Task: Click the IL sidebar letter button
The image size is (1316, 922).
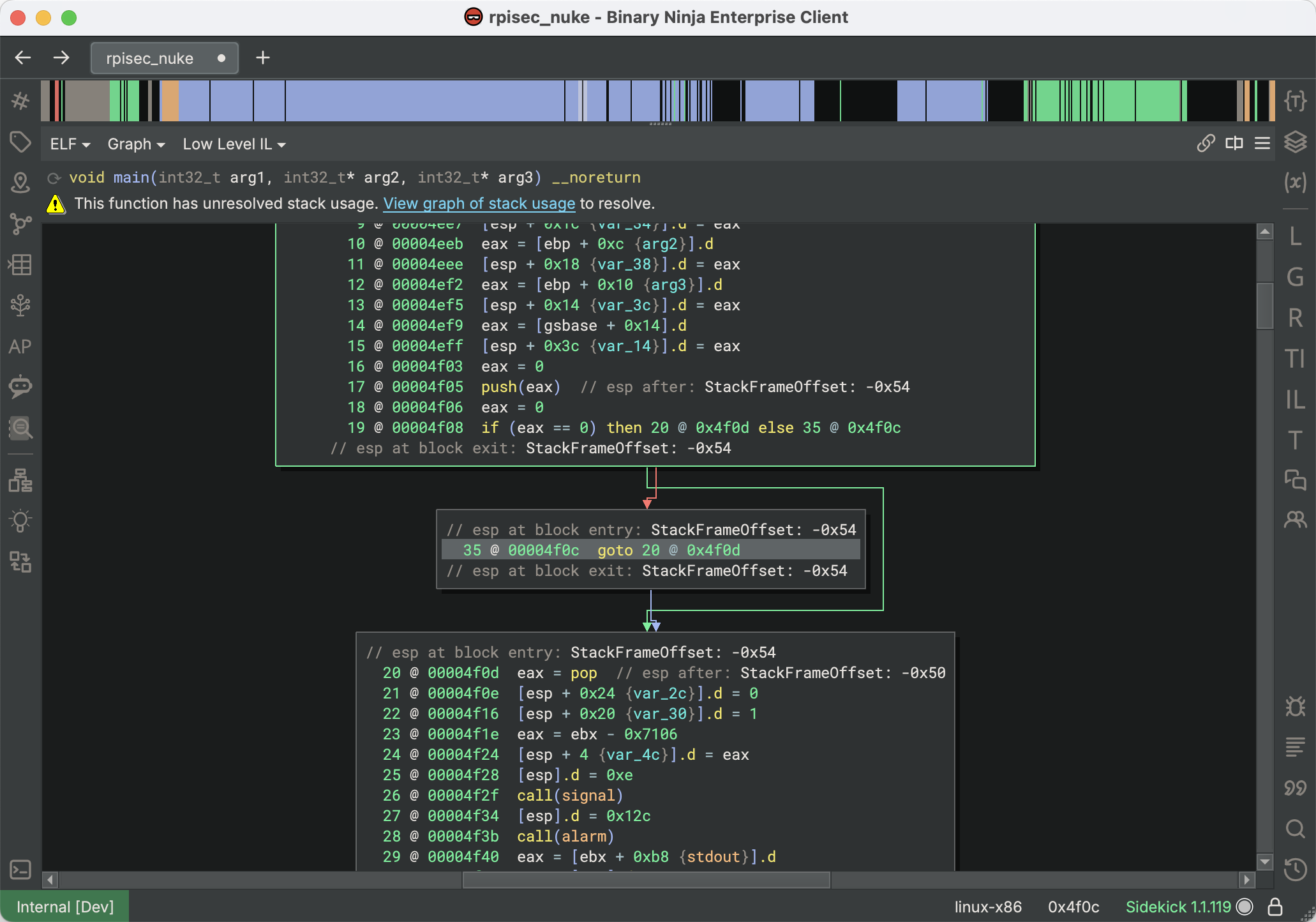Action: click(1295, 400)
